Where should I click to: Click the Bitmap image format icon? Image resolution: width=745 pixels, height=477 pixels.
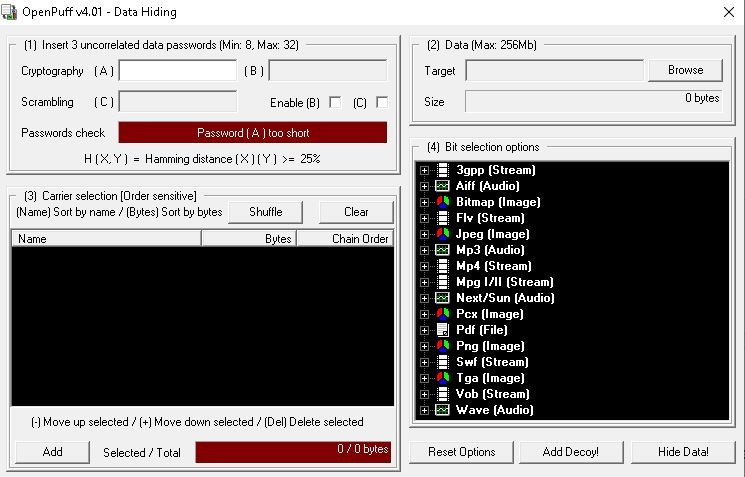442,202
